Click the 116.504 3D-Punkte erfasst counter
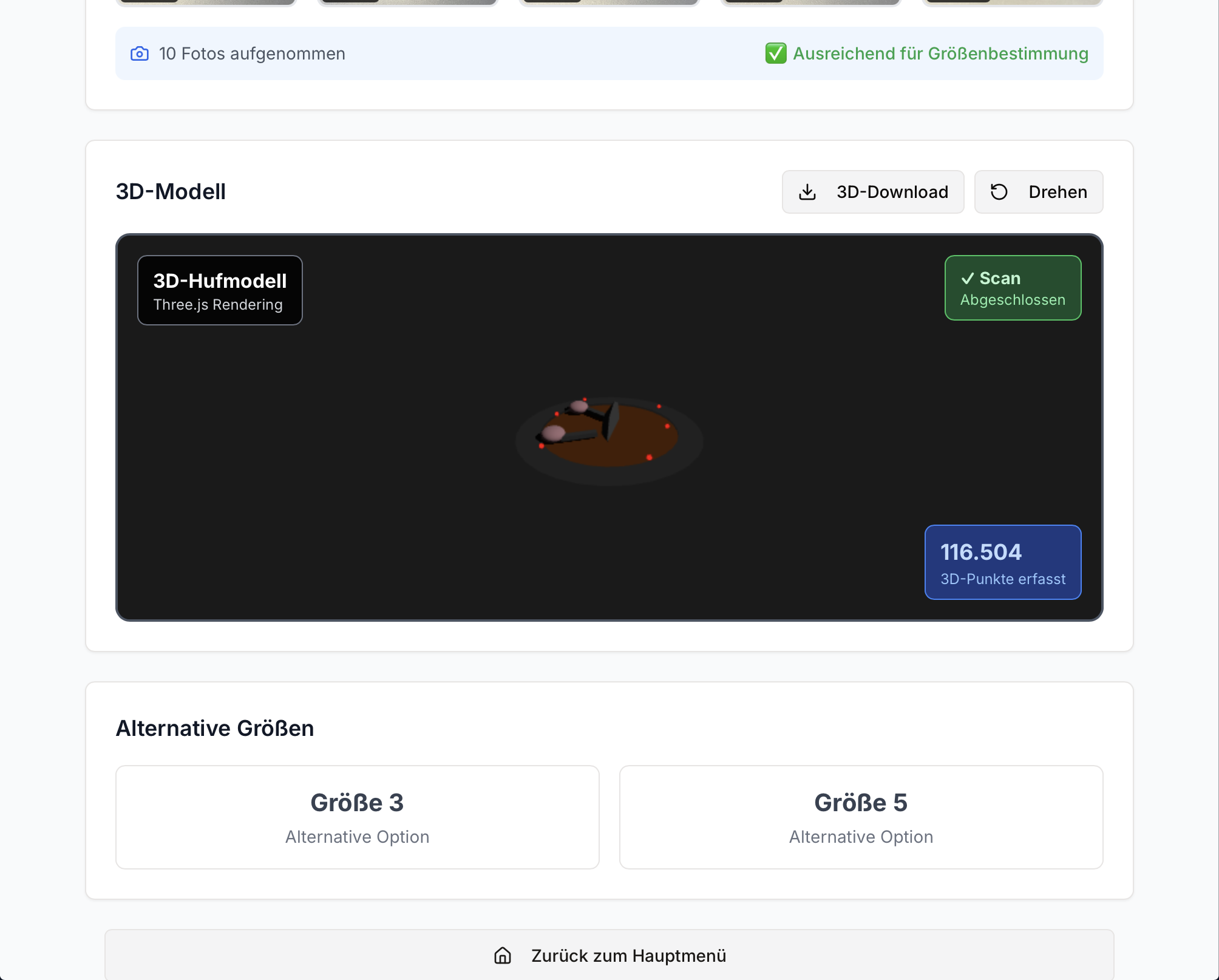Screen dimensions: 1219x980 [x=1002, y=562]
